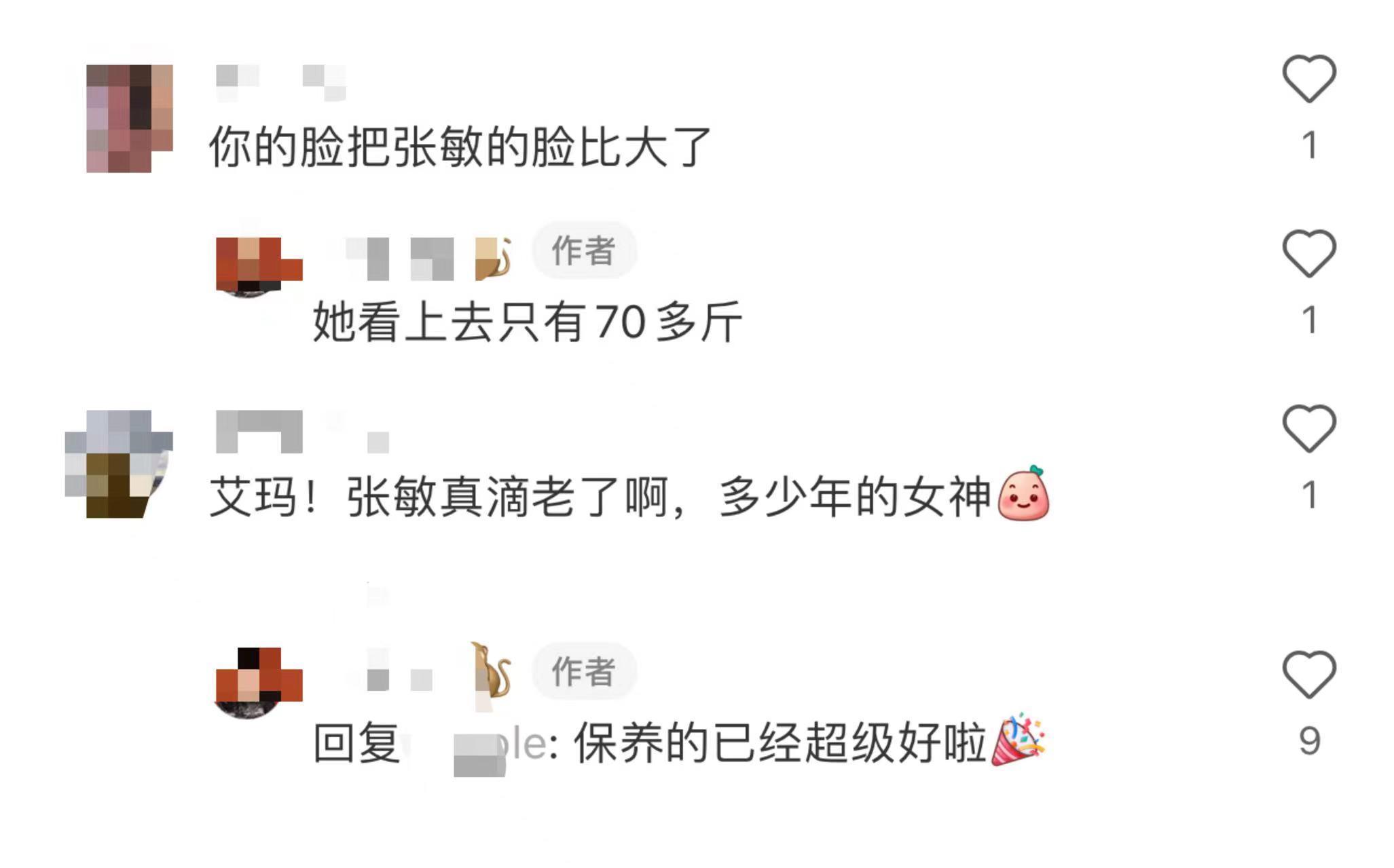The image size is (1394, 868).
Task: Tap the golden cat badge on first author reply
Action: click(493, 259)
